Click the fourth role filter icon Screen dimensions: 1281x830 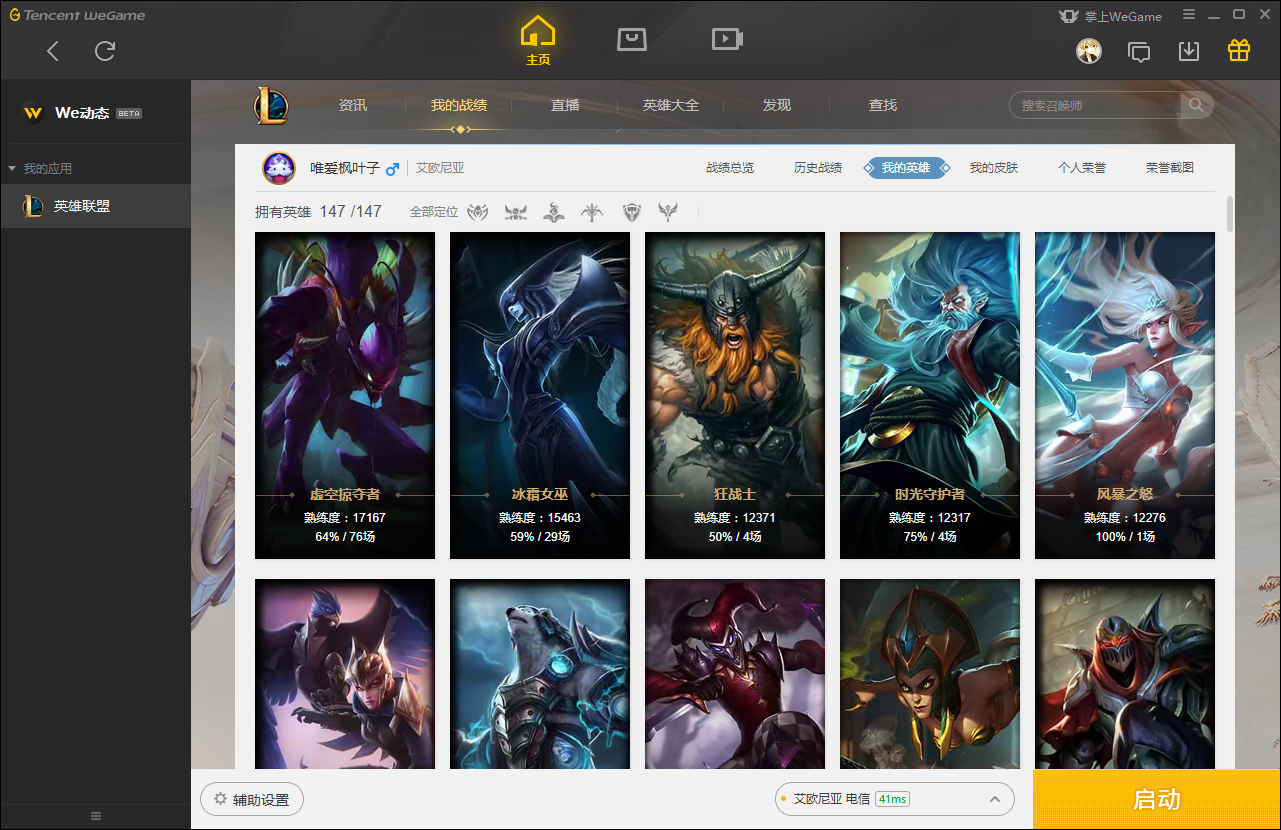point(593,212)
